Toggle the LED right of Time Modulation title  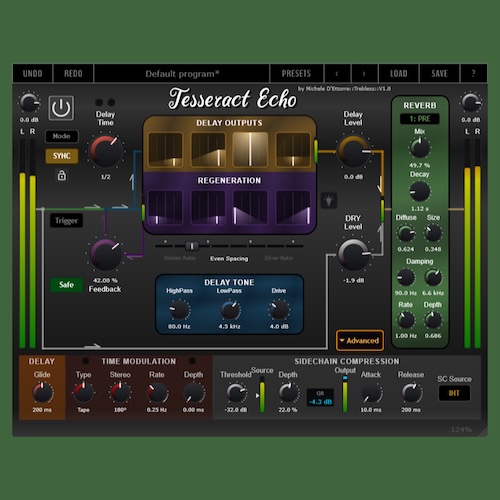192,361
